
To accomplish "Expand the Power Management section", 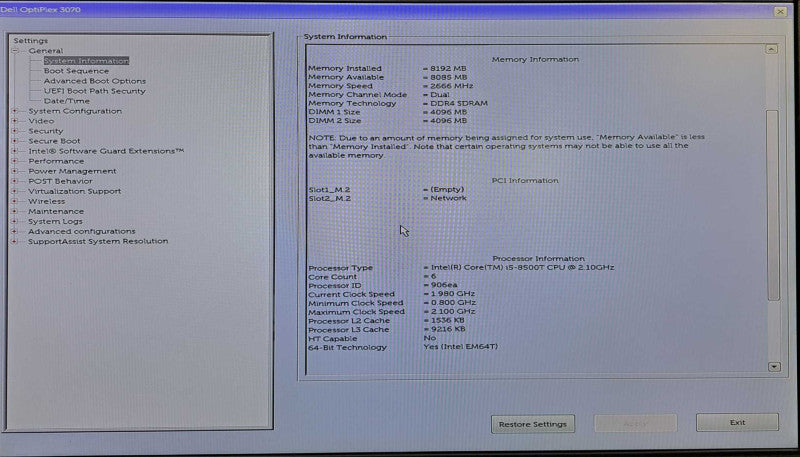I will point(15,171).
